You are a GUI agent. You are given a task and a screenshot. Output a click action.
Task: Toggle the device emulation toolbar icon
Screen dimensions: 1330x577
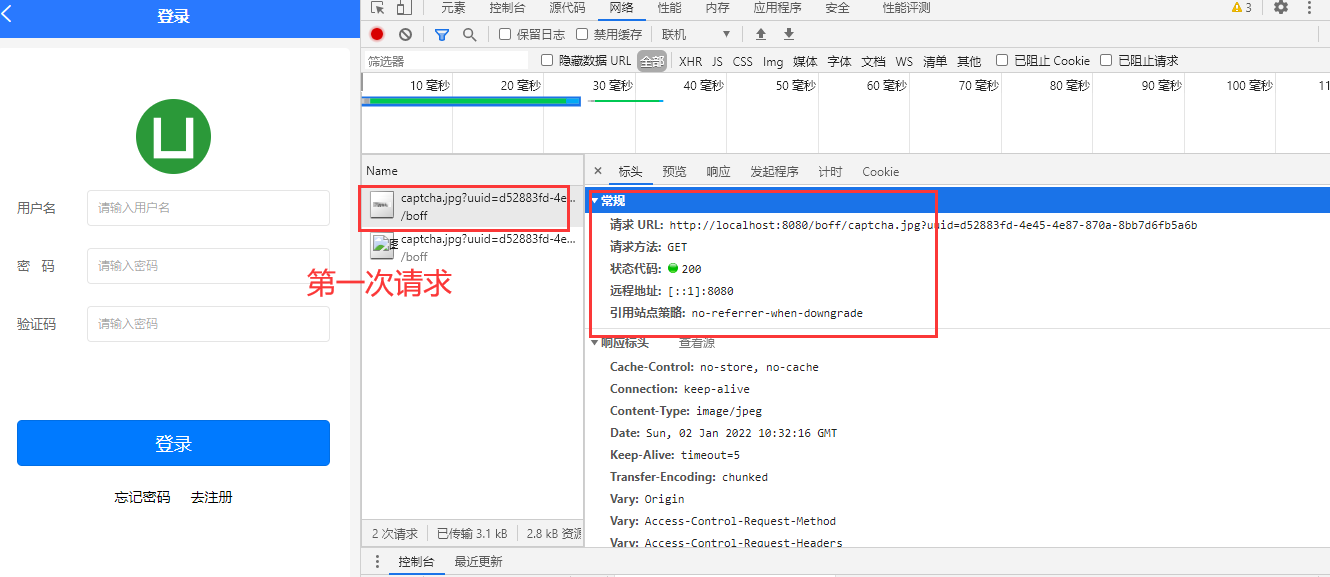(403, 8)
